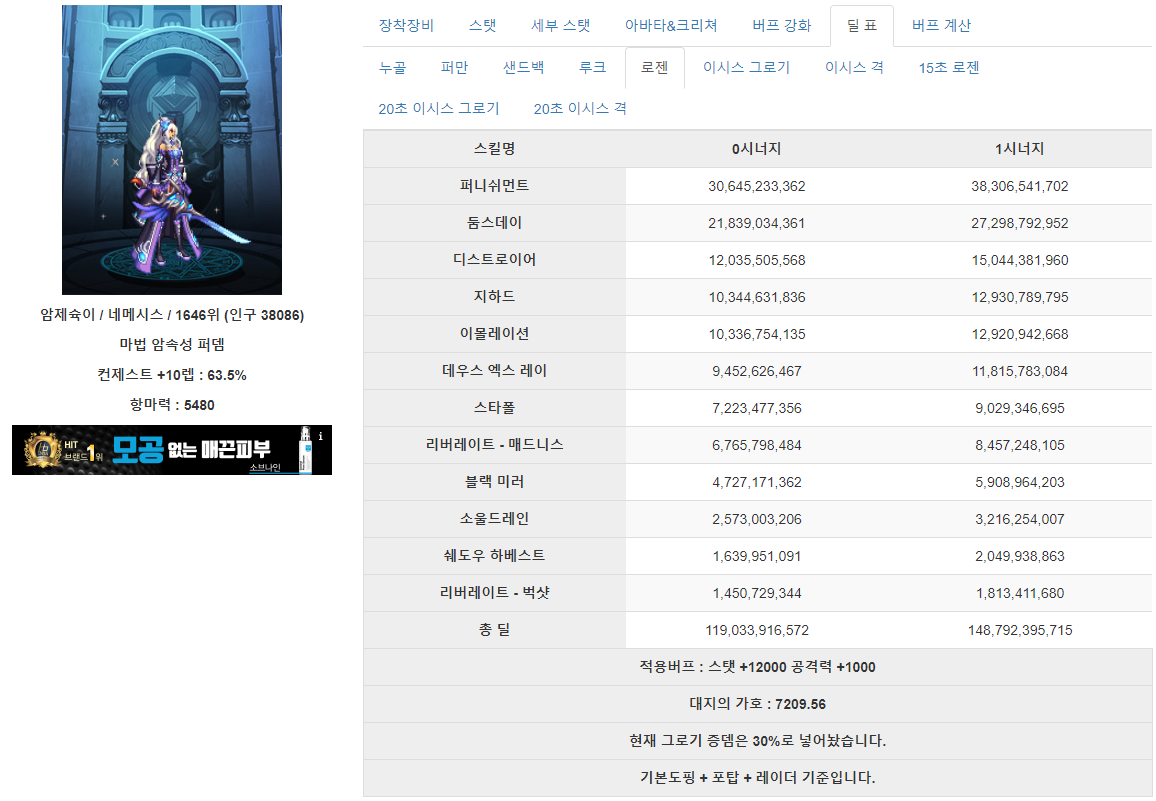Open the 버프 계산 tab
The image size is (1156, 801).
click(941, 26)
